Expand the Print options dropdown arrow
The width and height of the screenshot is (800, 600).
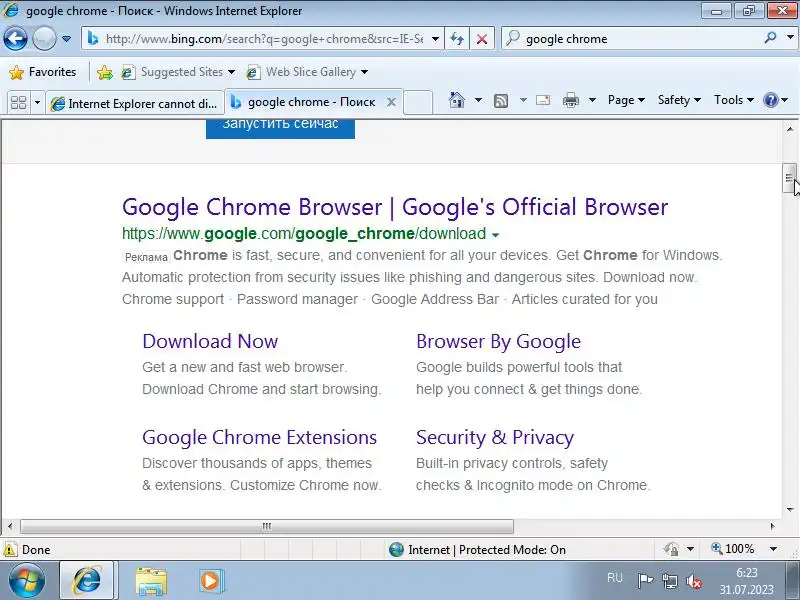coord(592,100)
